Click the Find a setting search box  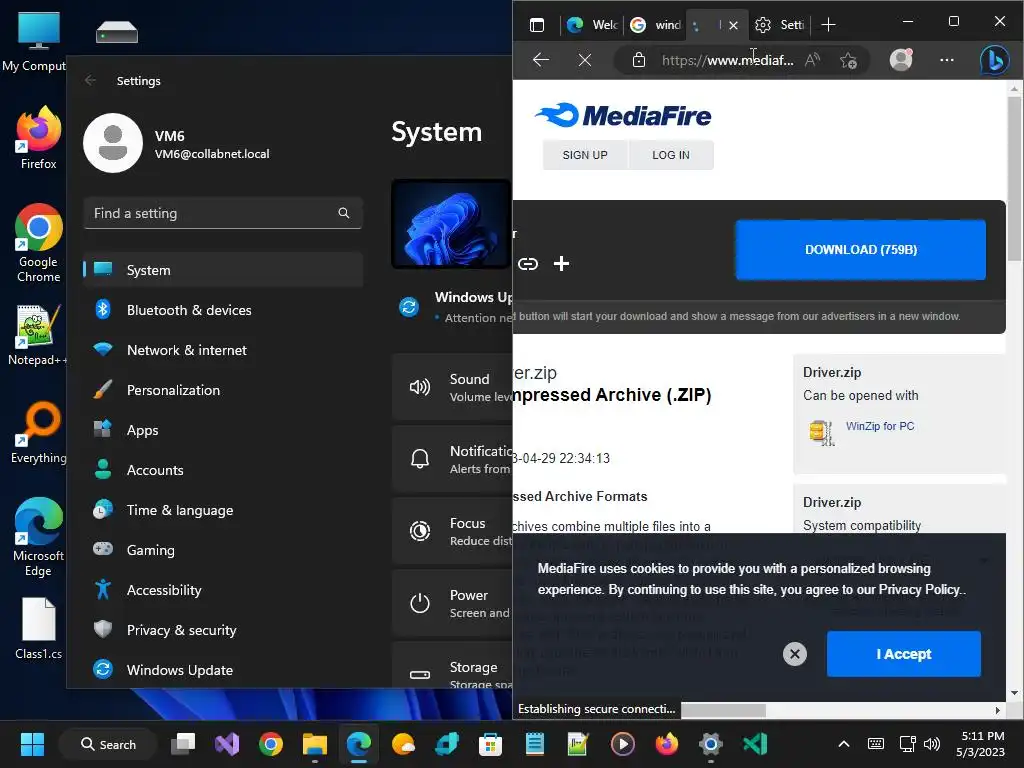[x=223, y=213]
